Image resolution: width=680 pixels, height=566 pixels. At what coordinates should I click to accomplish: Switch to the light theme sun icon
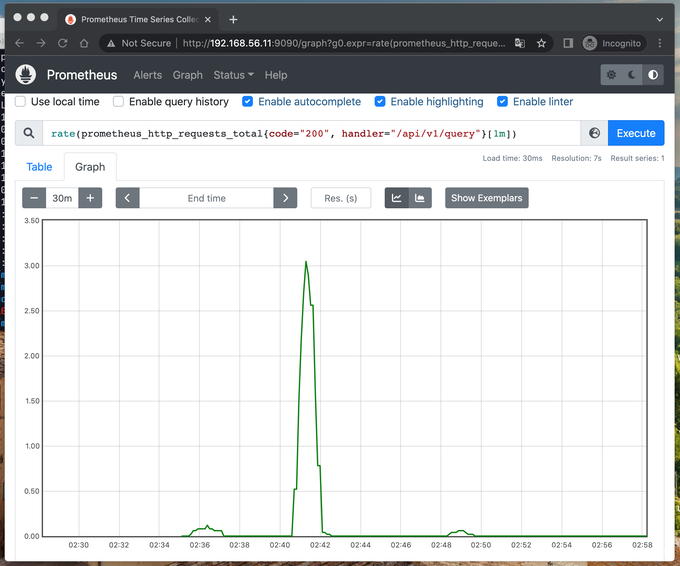click(x=611, y=75)
